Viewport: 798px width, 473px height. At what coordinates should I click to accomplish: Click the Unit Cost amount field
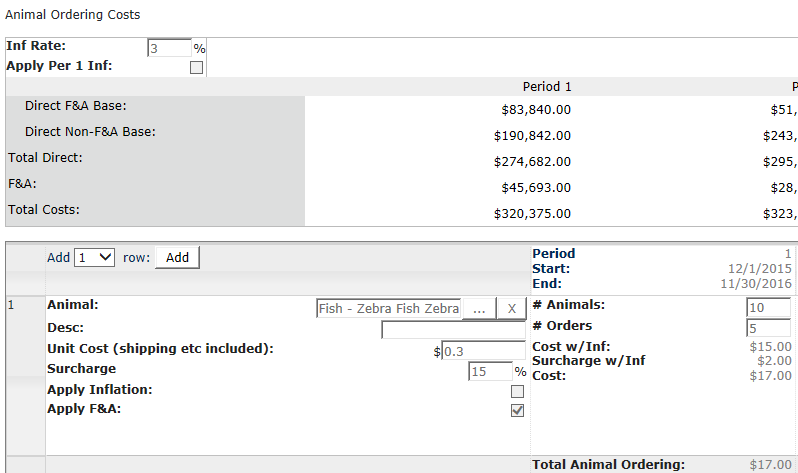tap(483, 351)
